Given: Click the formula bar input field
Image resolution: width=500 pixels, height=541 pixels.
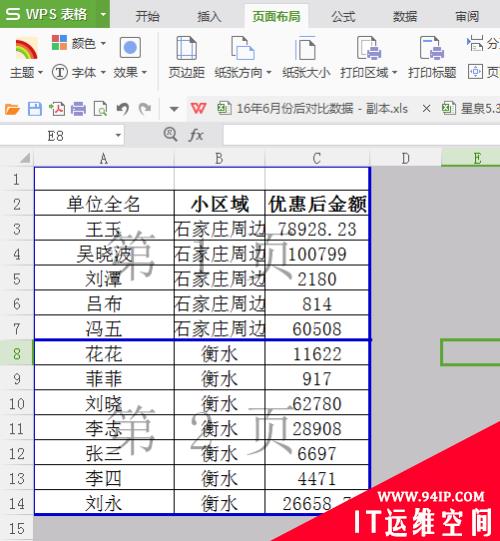Looking at the screenshot, I should [362, 135].
